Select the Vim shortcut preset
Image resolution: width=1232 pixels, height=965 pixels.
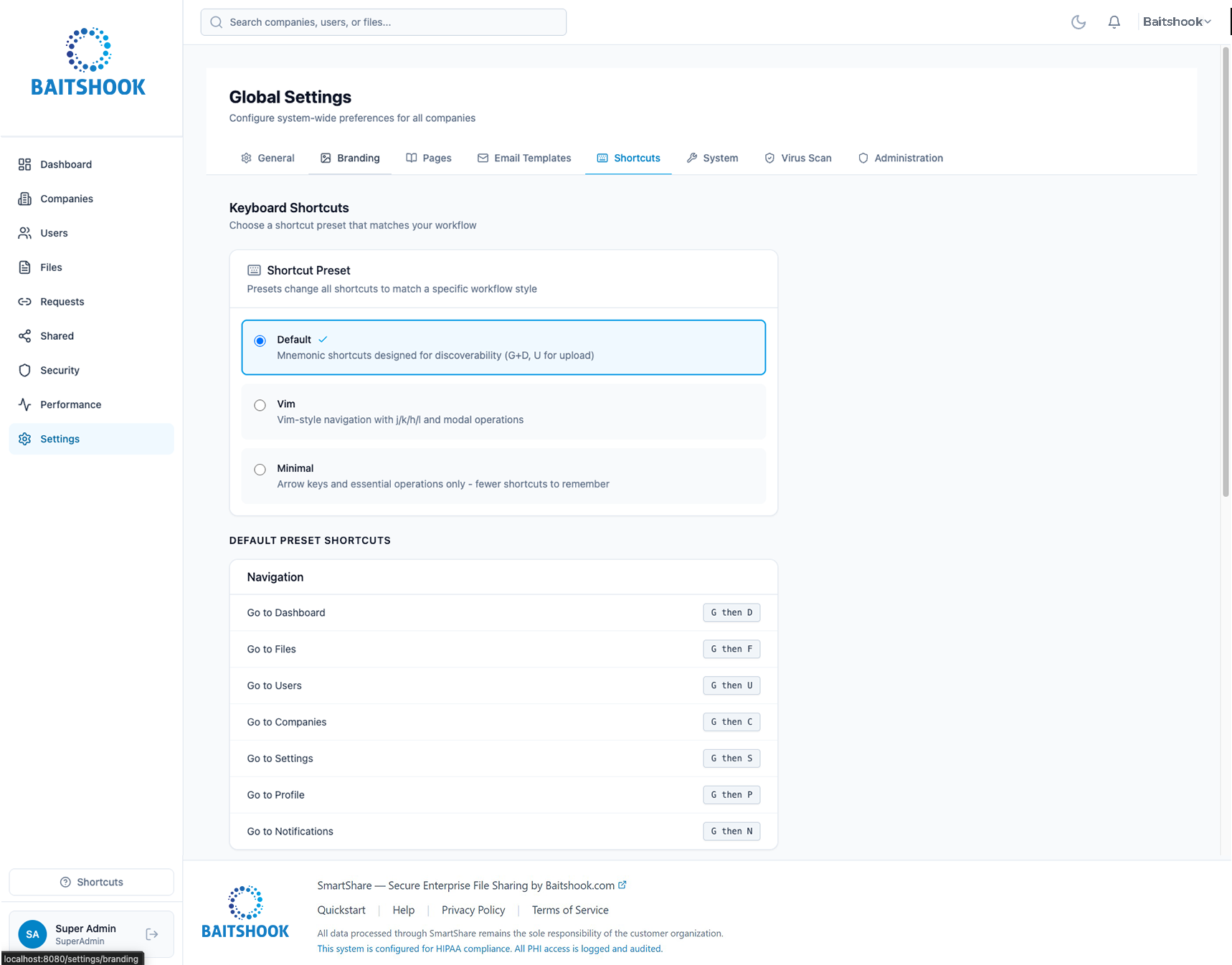pyautogui.click(x=260, y=405)
